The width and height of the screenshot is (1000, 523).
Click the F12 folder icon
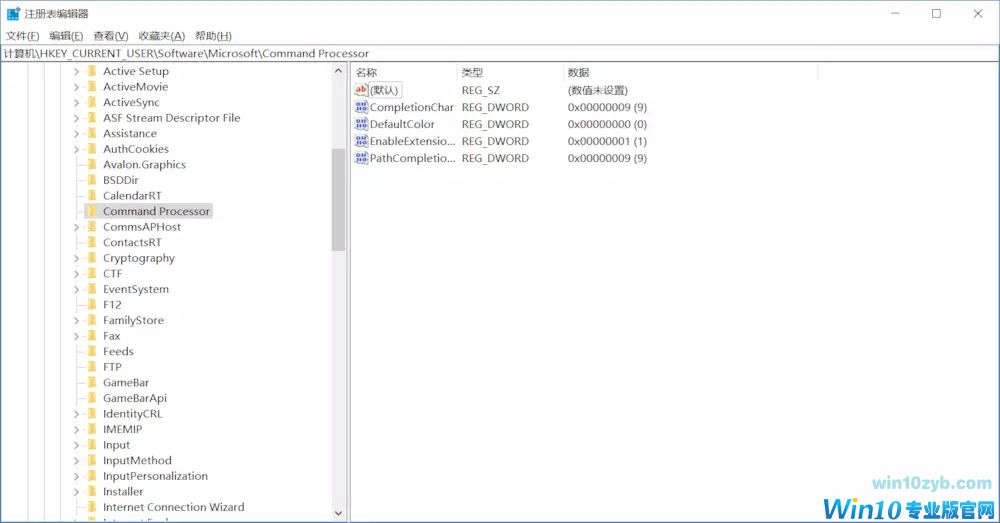point(92,304)
